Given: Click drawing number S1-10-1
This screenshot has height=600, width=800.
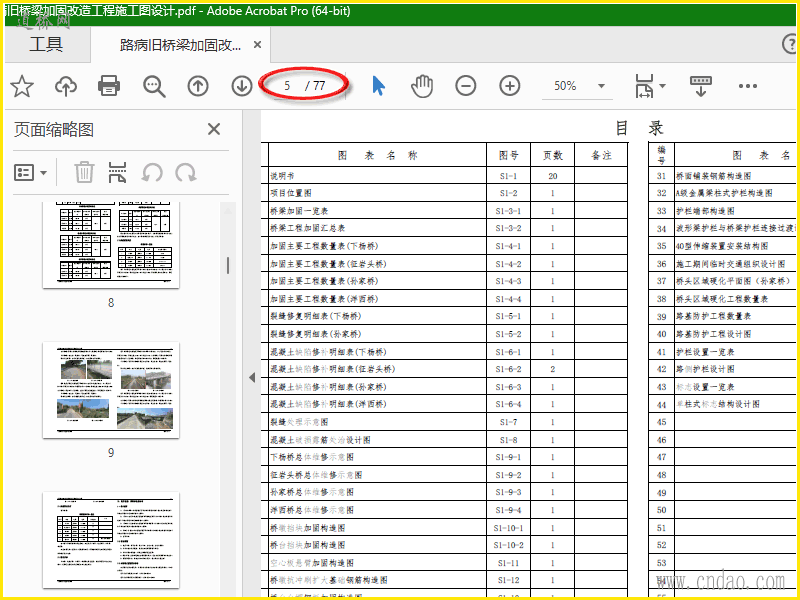Looking at the screenshot, I should (508, 528).
